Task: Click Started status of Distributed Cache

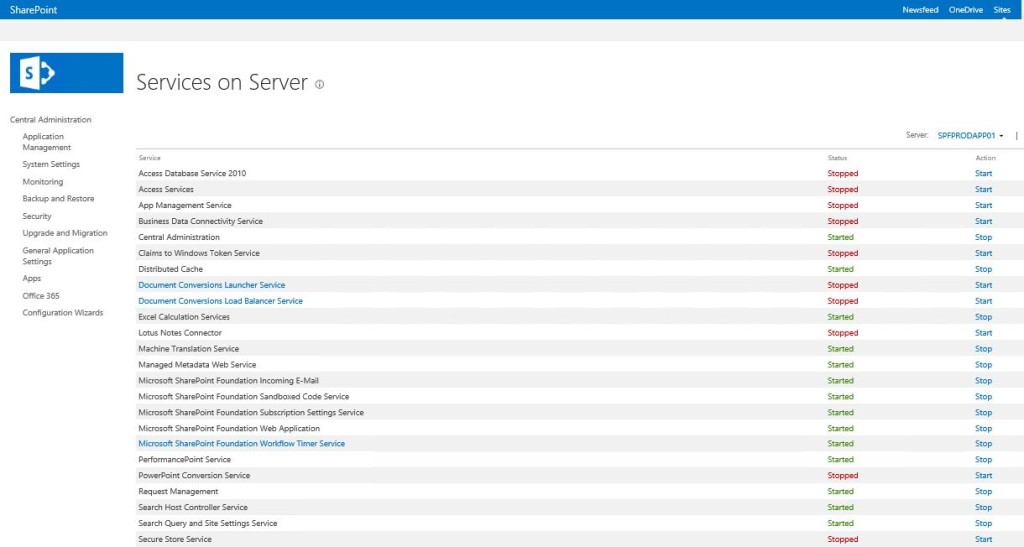Action: tap(840, 269)
